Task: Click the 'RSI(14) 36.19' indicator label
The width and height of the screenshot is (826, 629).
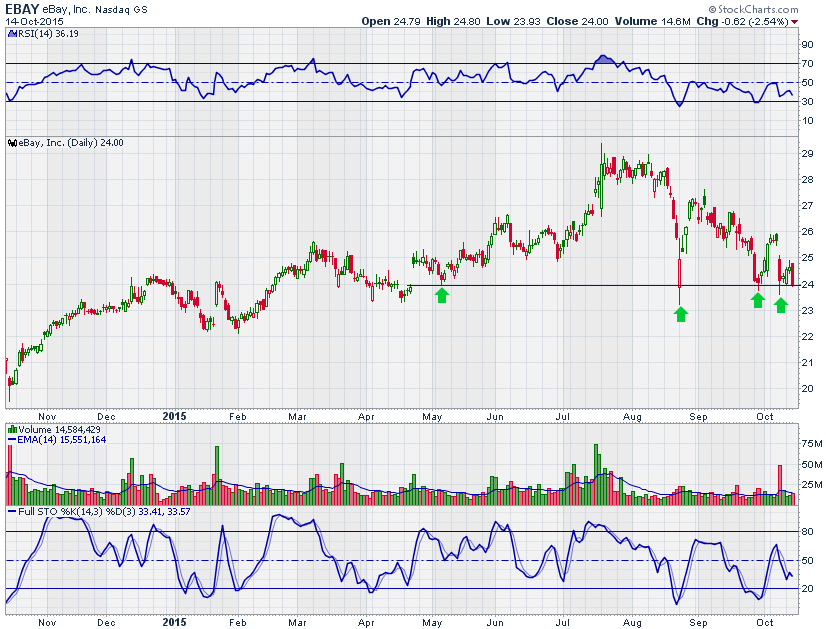Action: click(48, 34)
